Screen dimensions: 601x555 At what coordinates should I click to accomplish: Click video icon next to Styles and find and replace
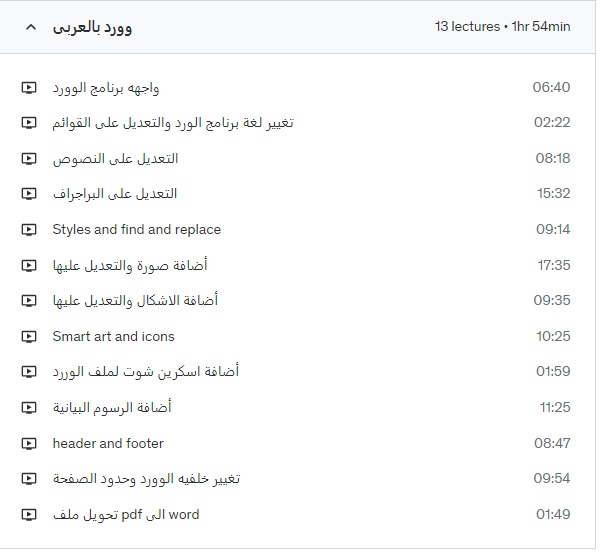point(29,230)
